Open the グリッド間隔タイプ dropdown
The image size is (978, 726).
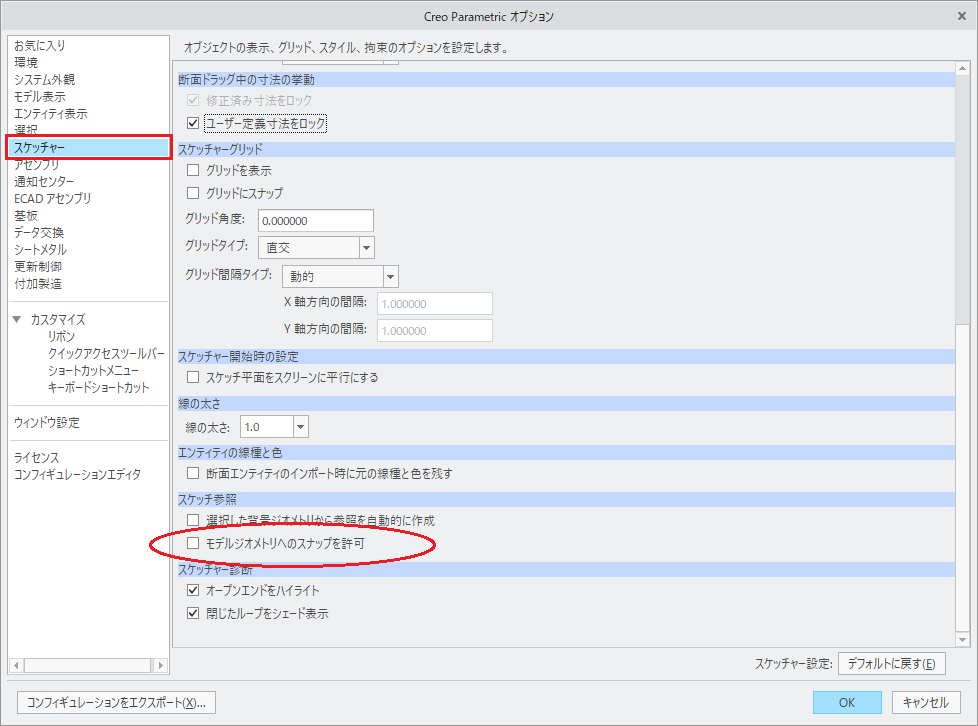click(x=390, y=277)
